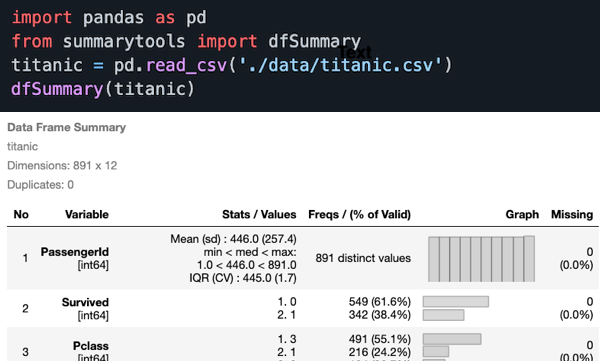Click the Variable column header
Image resolution: width=600 pixels, height=361 pixels.
click(86, 214)
